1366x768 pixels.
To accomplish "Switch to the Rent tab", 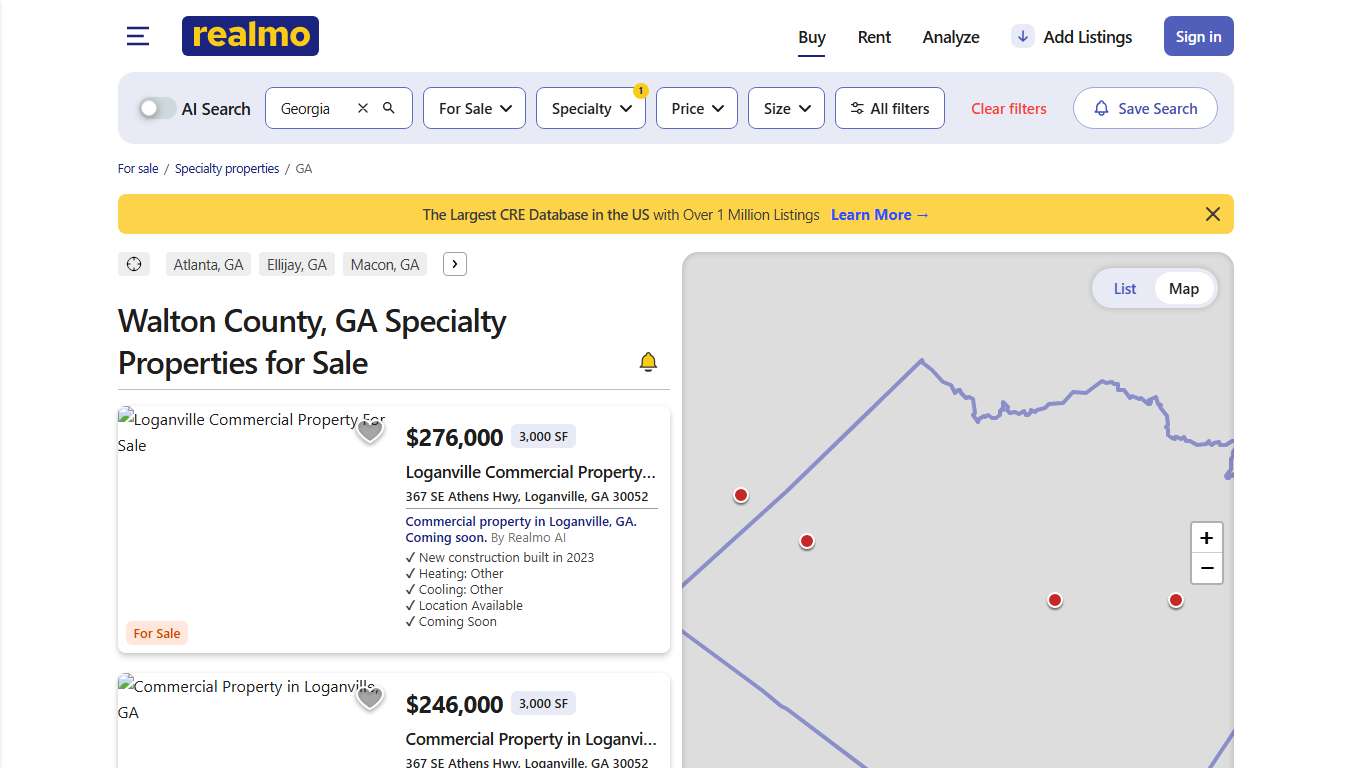I will coord(874,37).
